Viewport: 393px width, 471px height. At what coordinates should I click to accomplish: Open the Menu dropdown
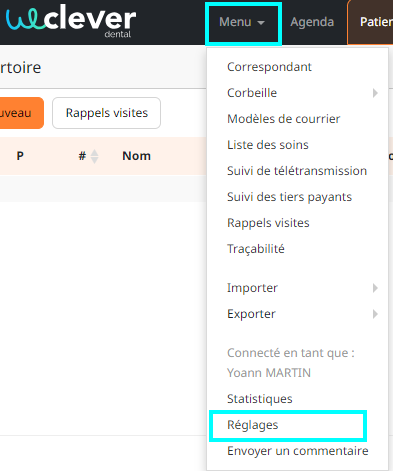pyautogui.click(x=242, y=22)
